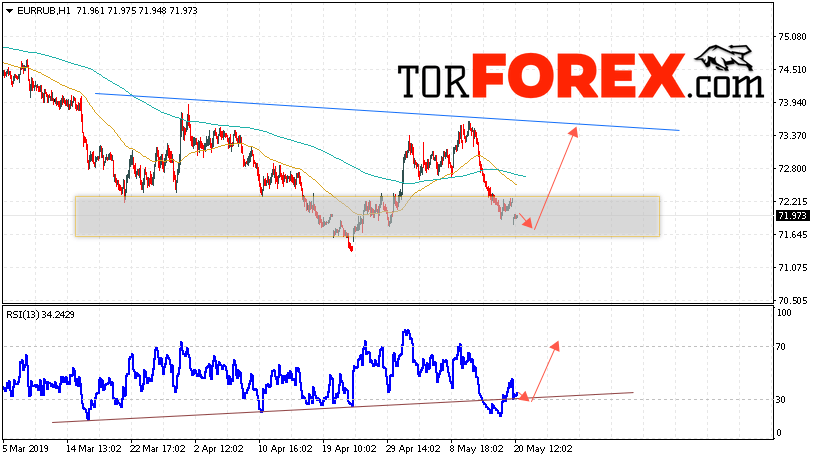
Task: Click the 8 May 18:02 time label
Action: coord(475,448)
